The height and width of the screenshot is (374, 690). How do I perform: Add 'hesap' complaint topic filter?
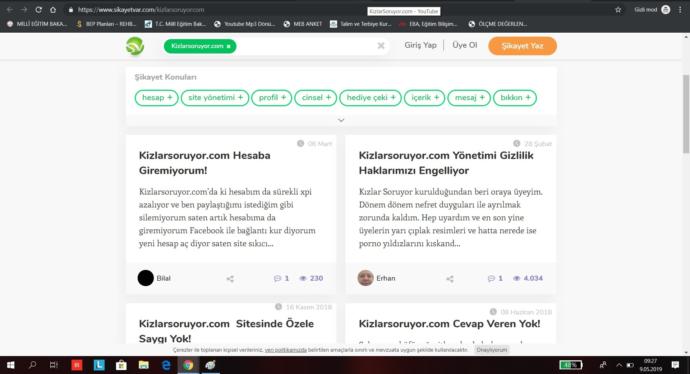point(157,98)
